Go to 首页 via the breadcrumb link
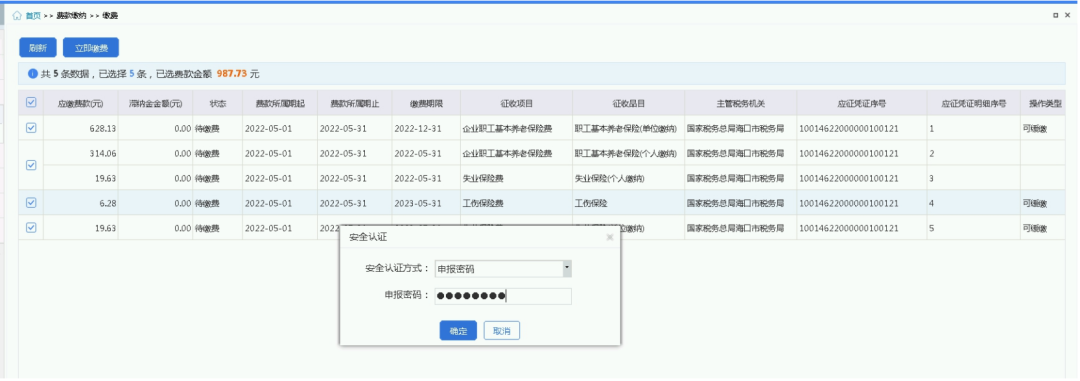This screenshot has width=1080, height=381. pos(33,16)
